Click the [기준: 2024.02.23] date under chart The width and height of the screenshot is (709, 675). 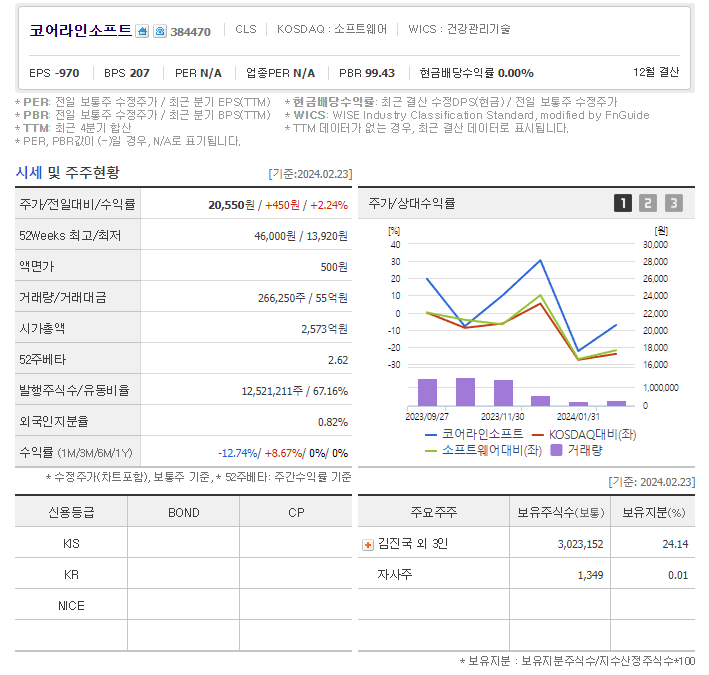pos(652,482)
